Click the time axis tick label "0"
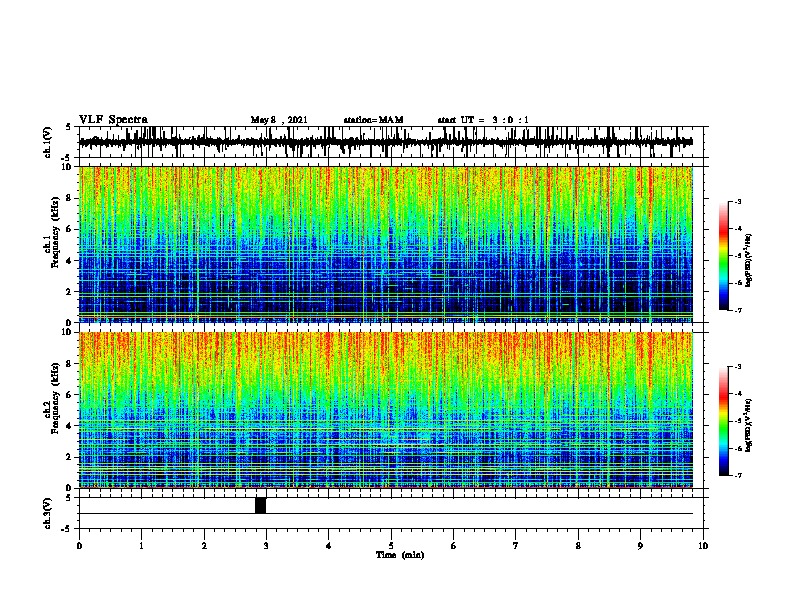 tap(79, 546)
